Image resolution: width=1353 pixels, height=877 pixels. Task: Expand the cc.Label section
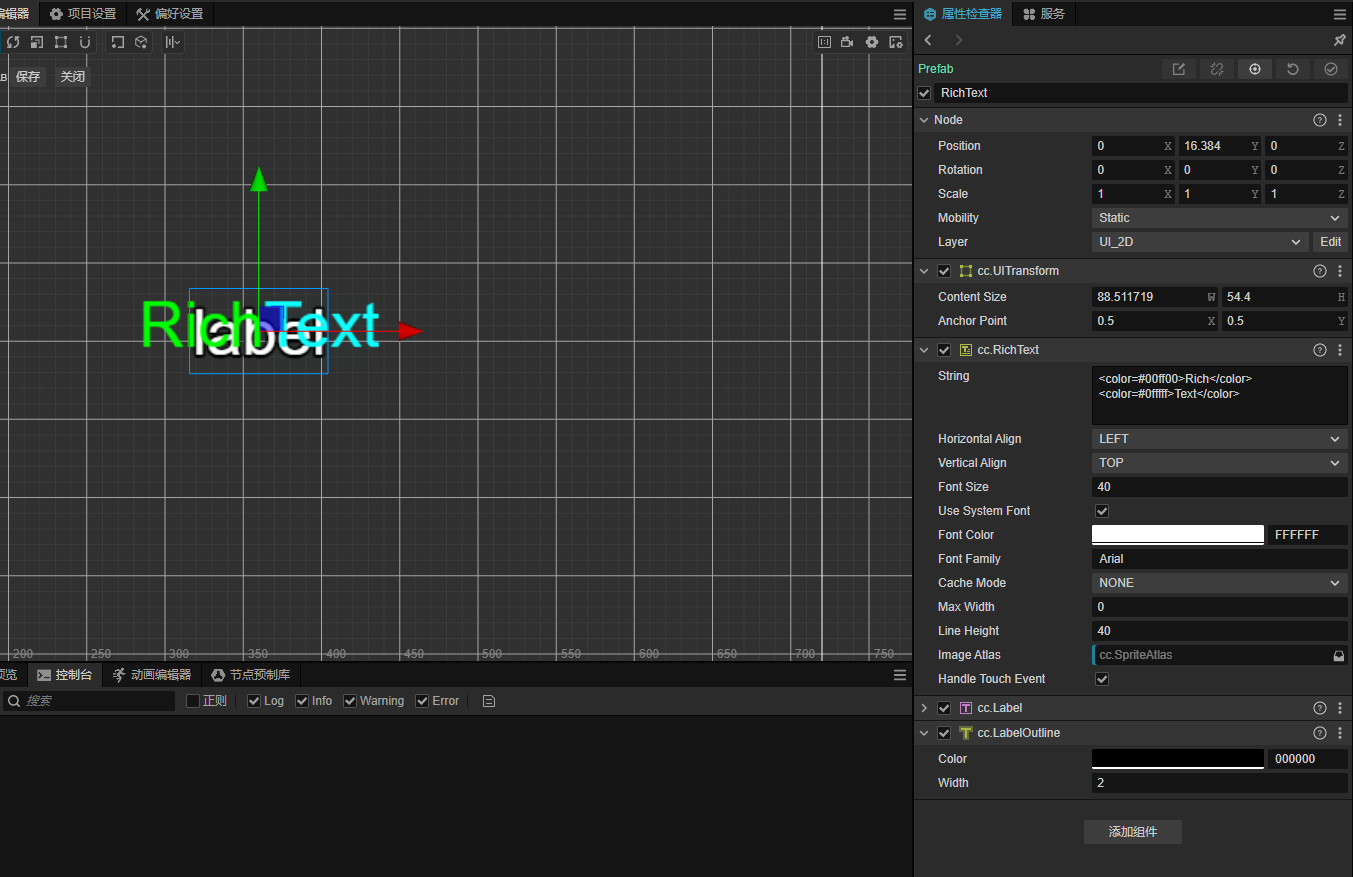(924, 708)
